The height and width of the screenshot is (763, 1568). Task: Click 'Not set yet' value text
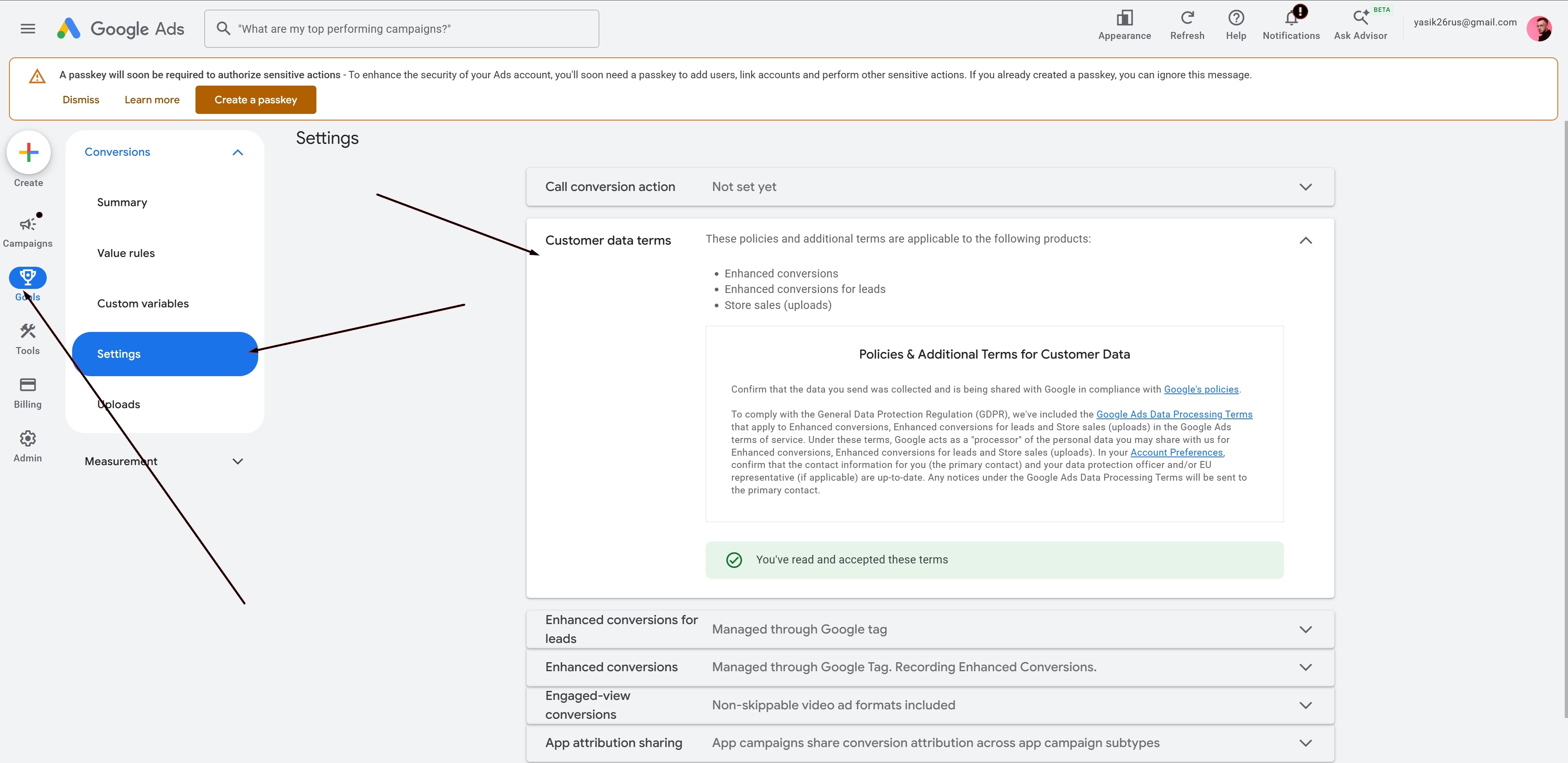[x=744, y=187]
